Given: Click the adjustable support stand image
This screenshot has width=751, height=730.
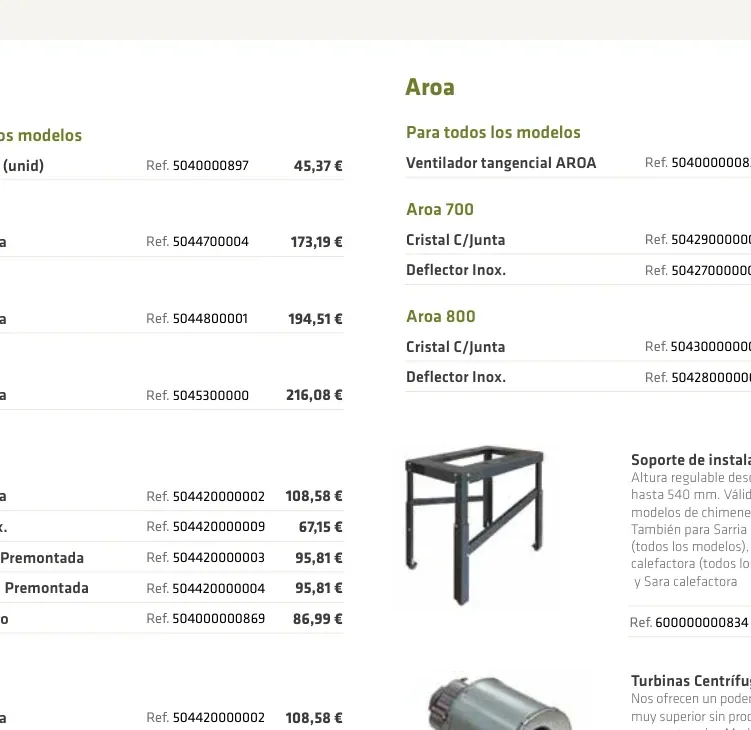Looking at the screenshot, I should click(x=475, y=525).
